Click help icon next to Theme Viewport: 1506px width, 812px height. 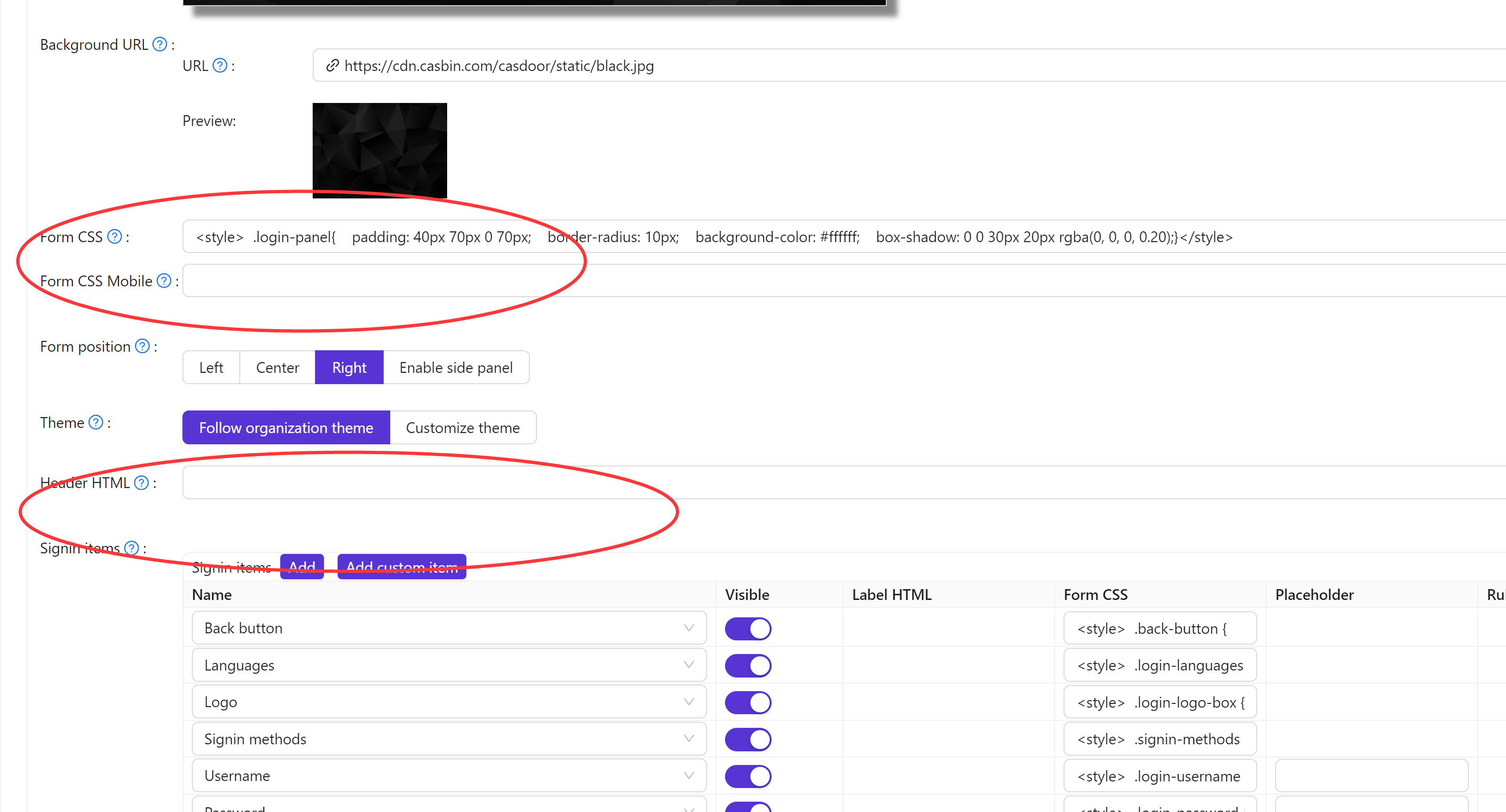pos(96,423)
